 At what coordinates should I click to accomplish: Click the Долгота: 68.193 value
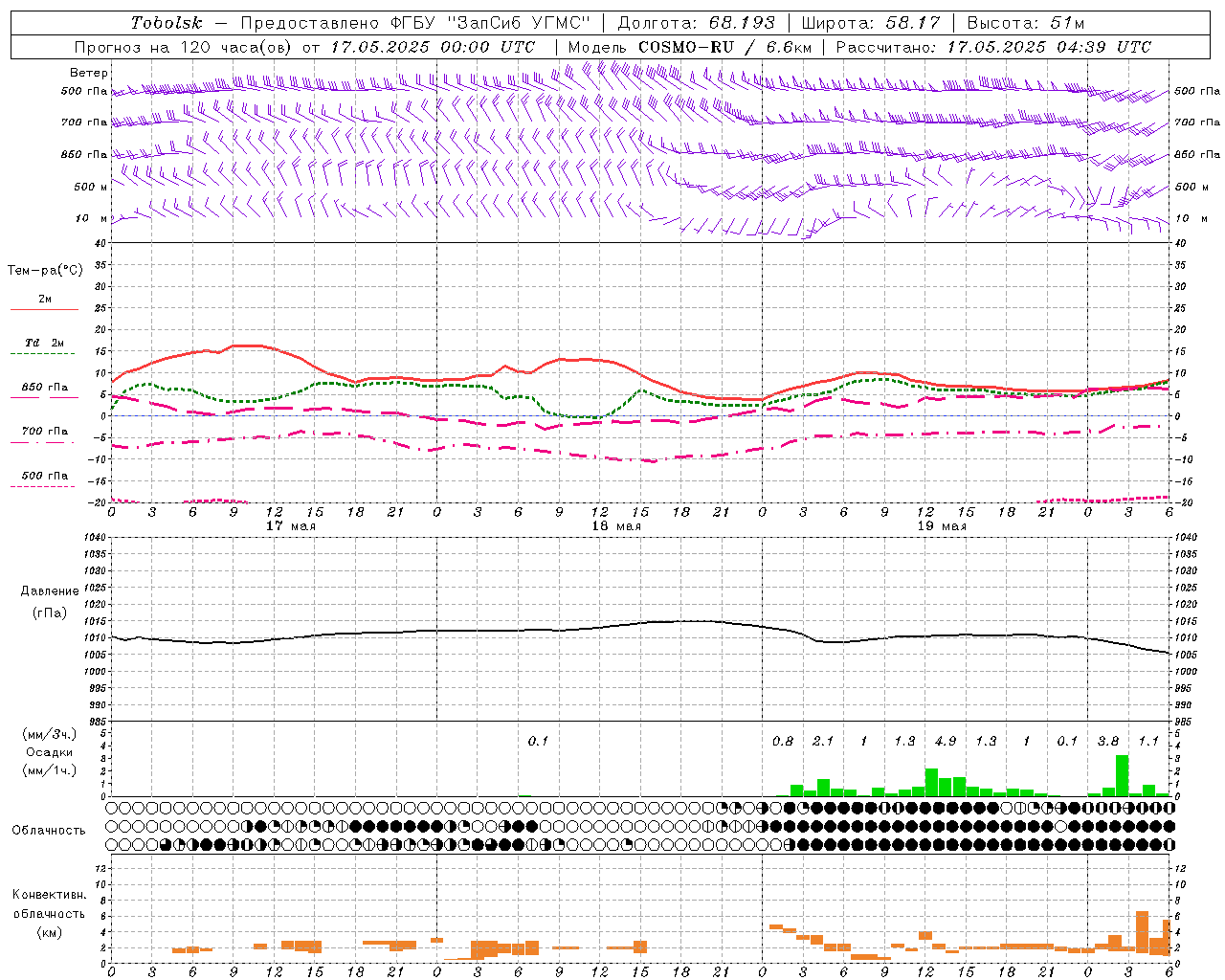click(x=697, y=23)
